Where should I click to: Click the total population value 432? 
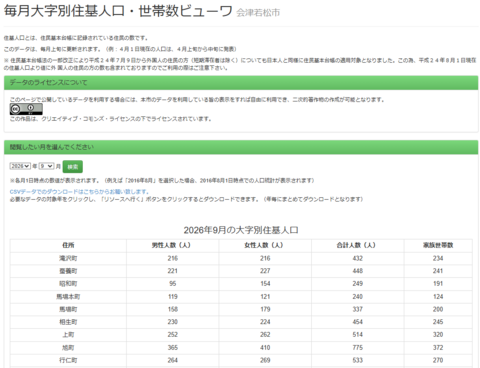[358, 258]
